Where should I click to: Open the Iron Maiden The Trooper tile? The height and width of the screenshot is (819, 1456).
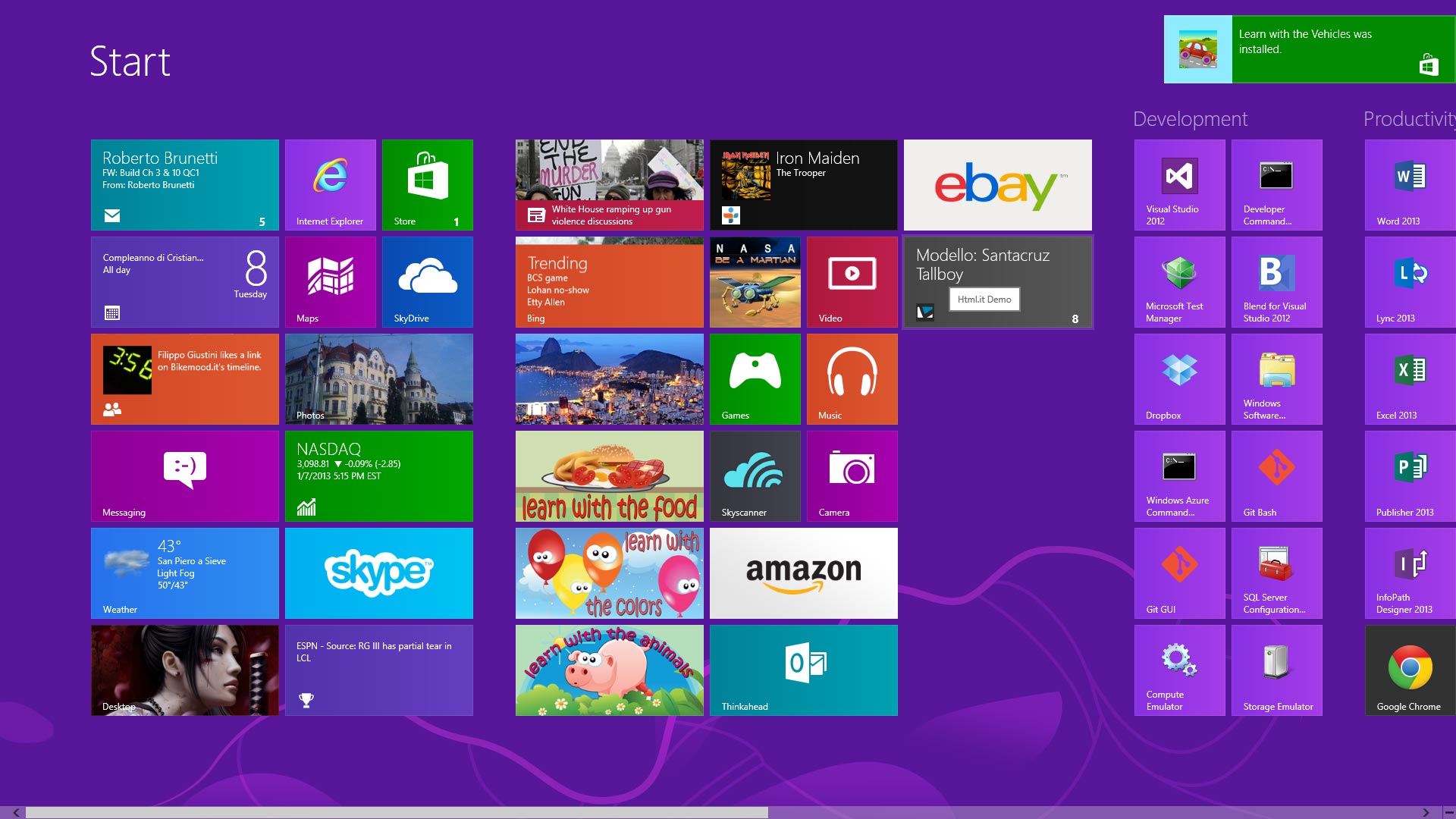pos(804,185)
